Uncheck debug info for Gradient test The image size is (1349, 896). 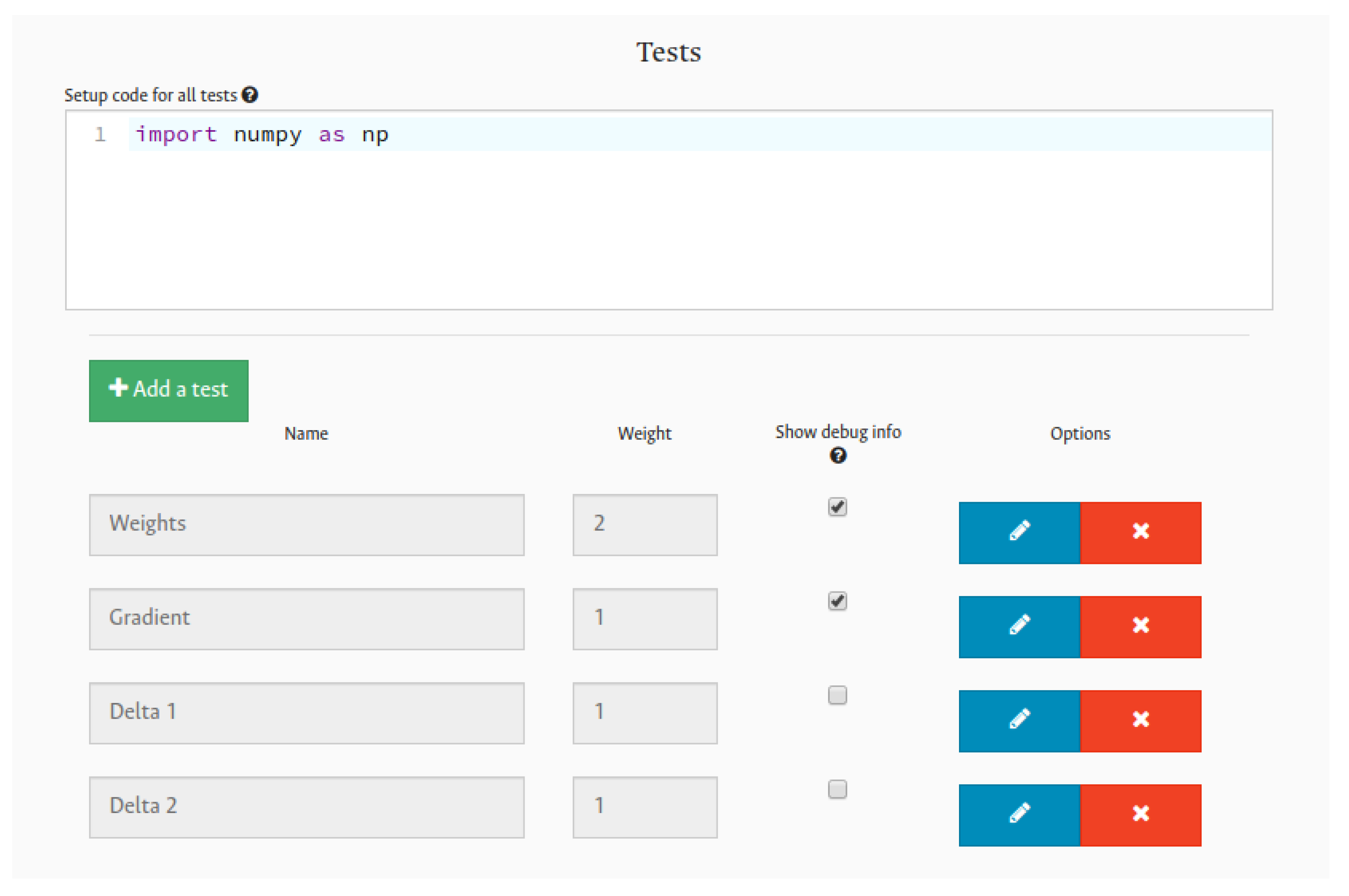click(837, 601)
